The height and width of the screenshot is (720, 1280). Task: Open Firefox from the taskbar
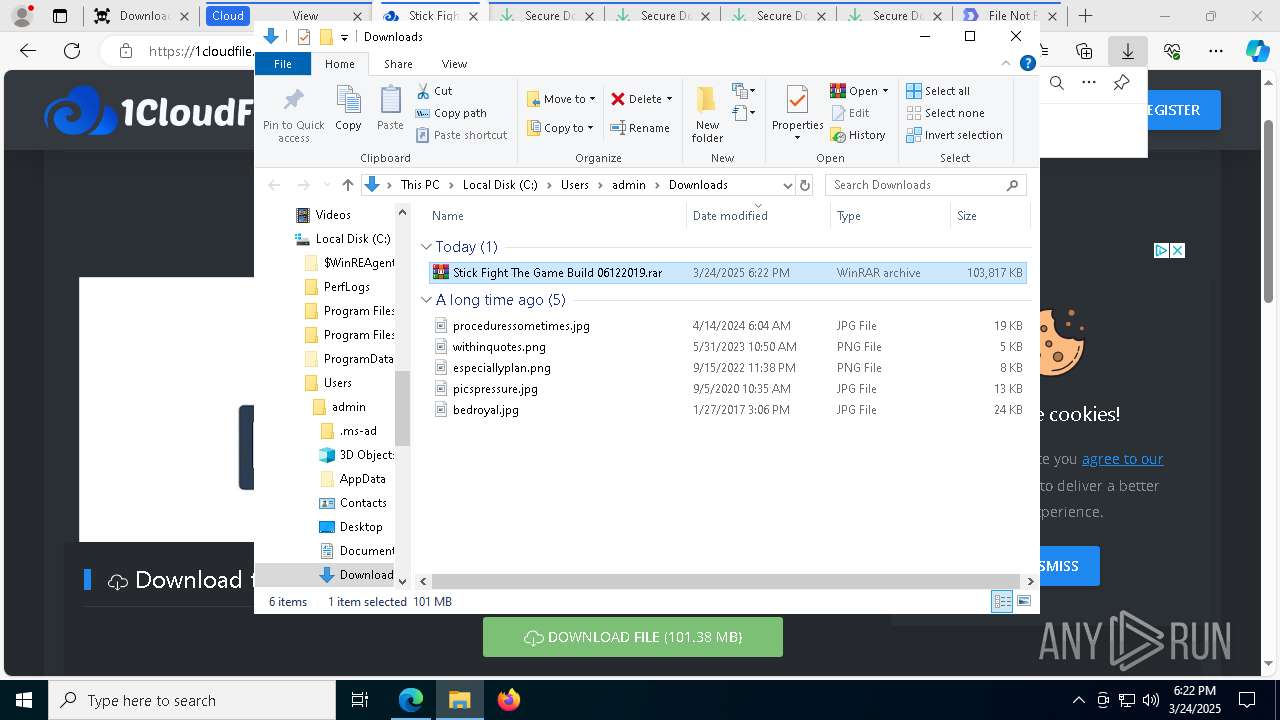click(x=508, y=700)
